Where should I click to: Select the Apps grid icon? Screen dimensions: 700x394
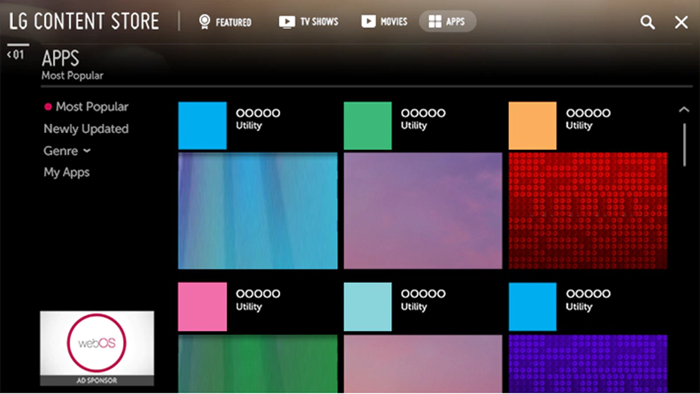434,21
